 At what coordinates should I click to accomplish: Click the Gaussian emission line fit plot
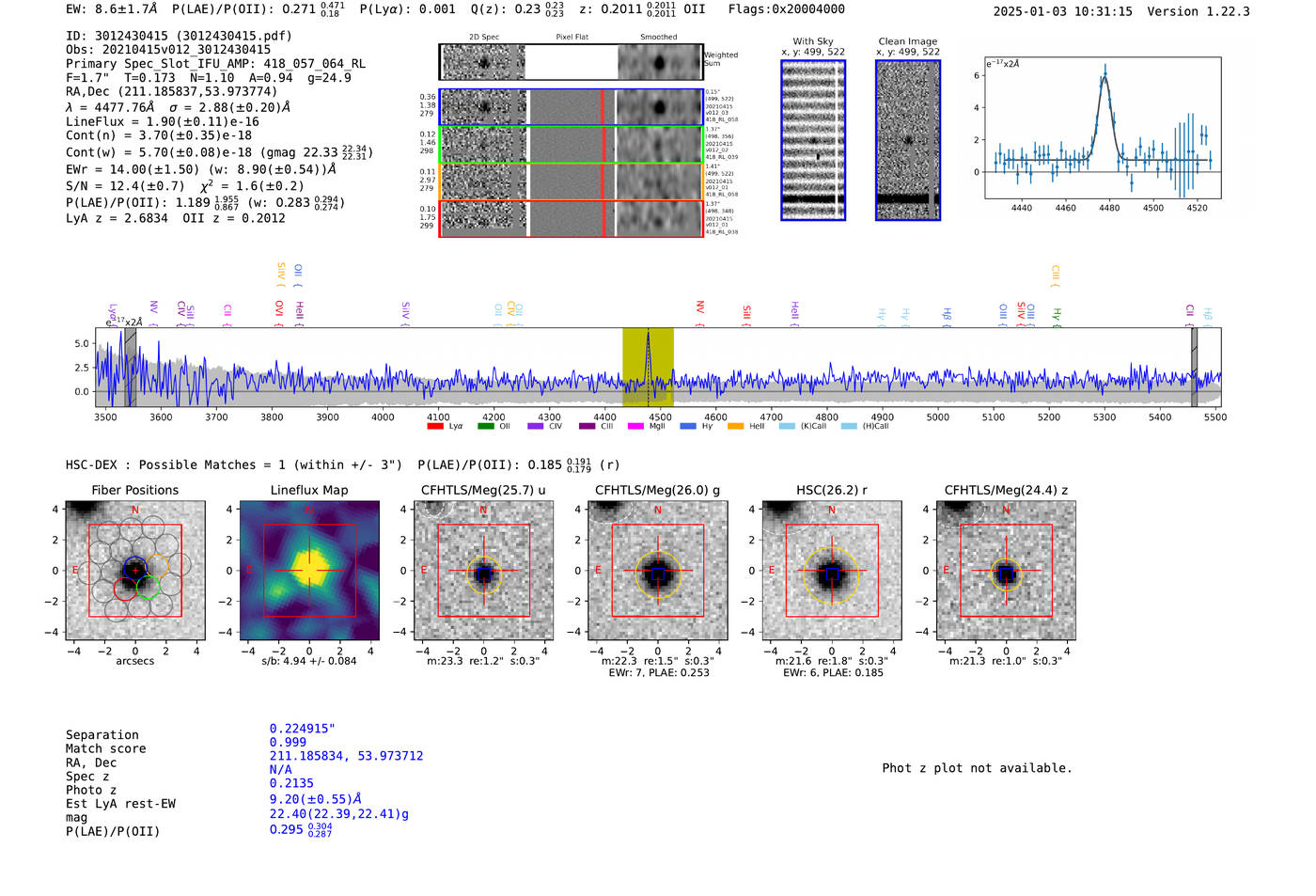tap(1103, 128)
